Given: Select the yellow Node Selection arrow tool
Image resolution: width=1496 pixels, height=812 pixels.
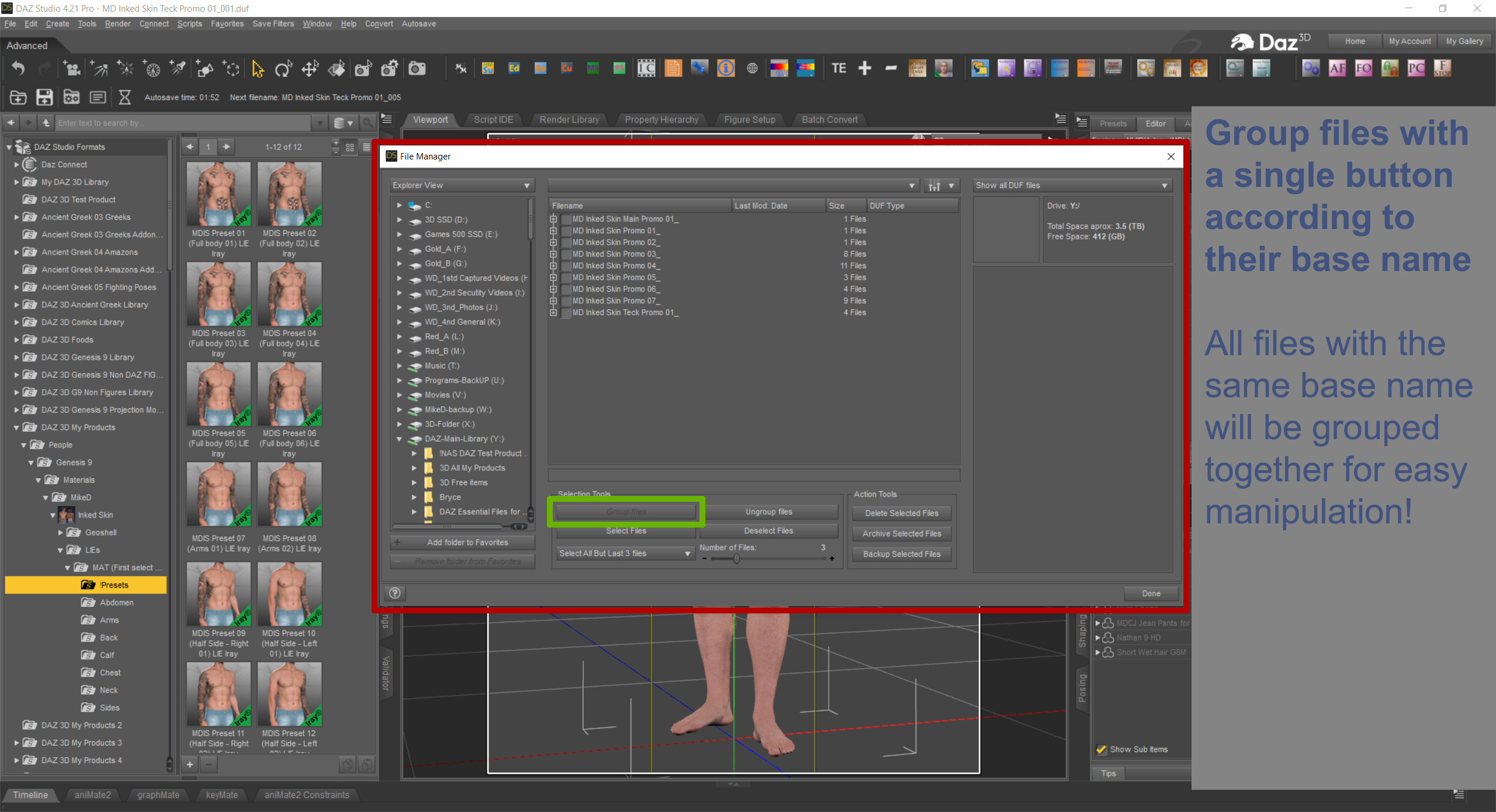Looking at the screenshot, I should tap(258, 69).
